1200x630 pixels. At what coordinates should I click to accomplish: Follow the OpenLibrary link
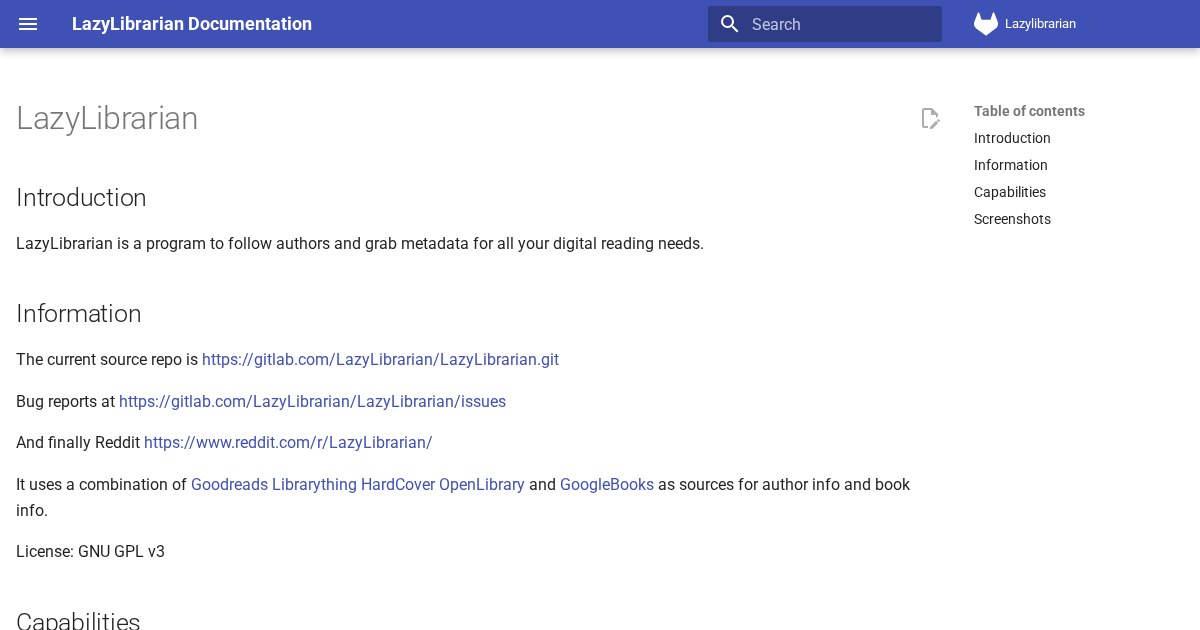(482, 484)
